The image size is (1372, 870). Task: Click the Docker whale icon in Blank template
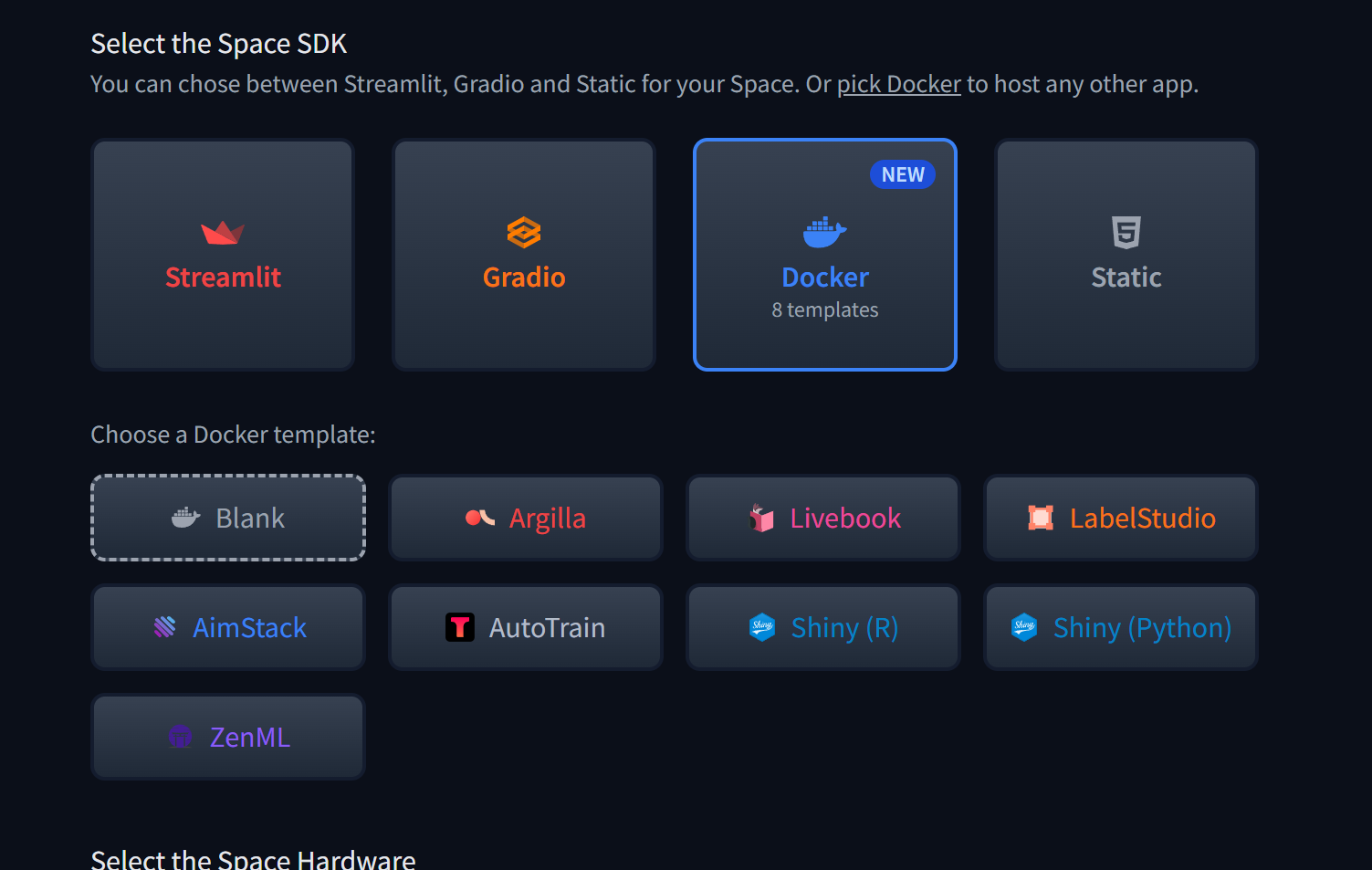tap(186, 518)
